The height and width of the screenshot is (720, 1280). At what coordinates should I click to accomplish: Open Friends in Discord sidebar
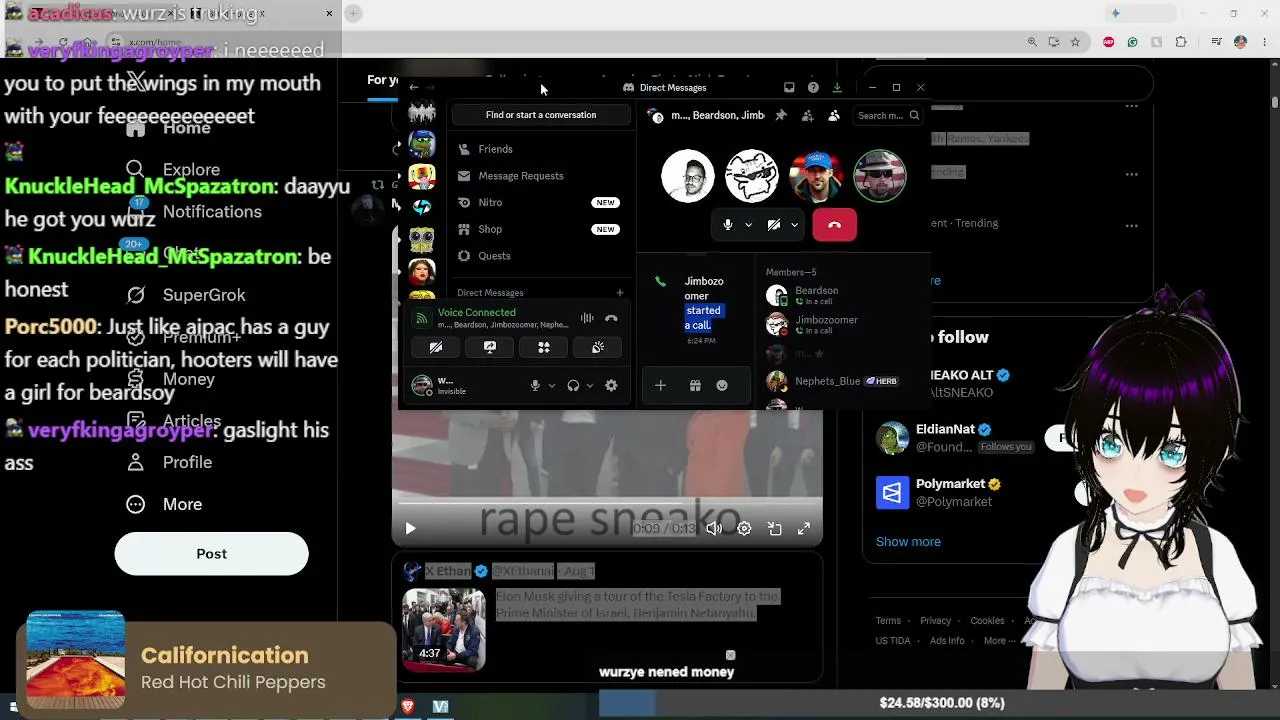[540, 149]
